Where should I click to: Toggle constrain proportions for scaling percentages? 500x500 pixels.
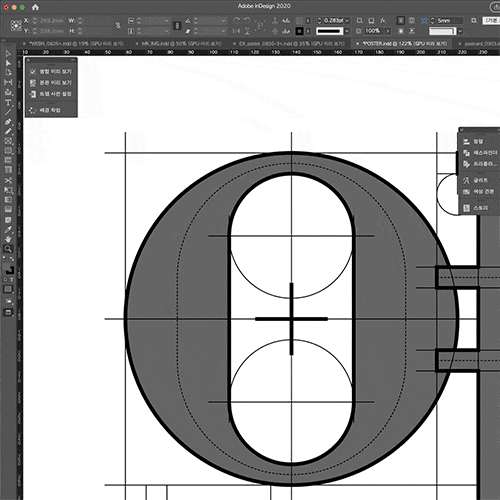pos(177,26)
